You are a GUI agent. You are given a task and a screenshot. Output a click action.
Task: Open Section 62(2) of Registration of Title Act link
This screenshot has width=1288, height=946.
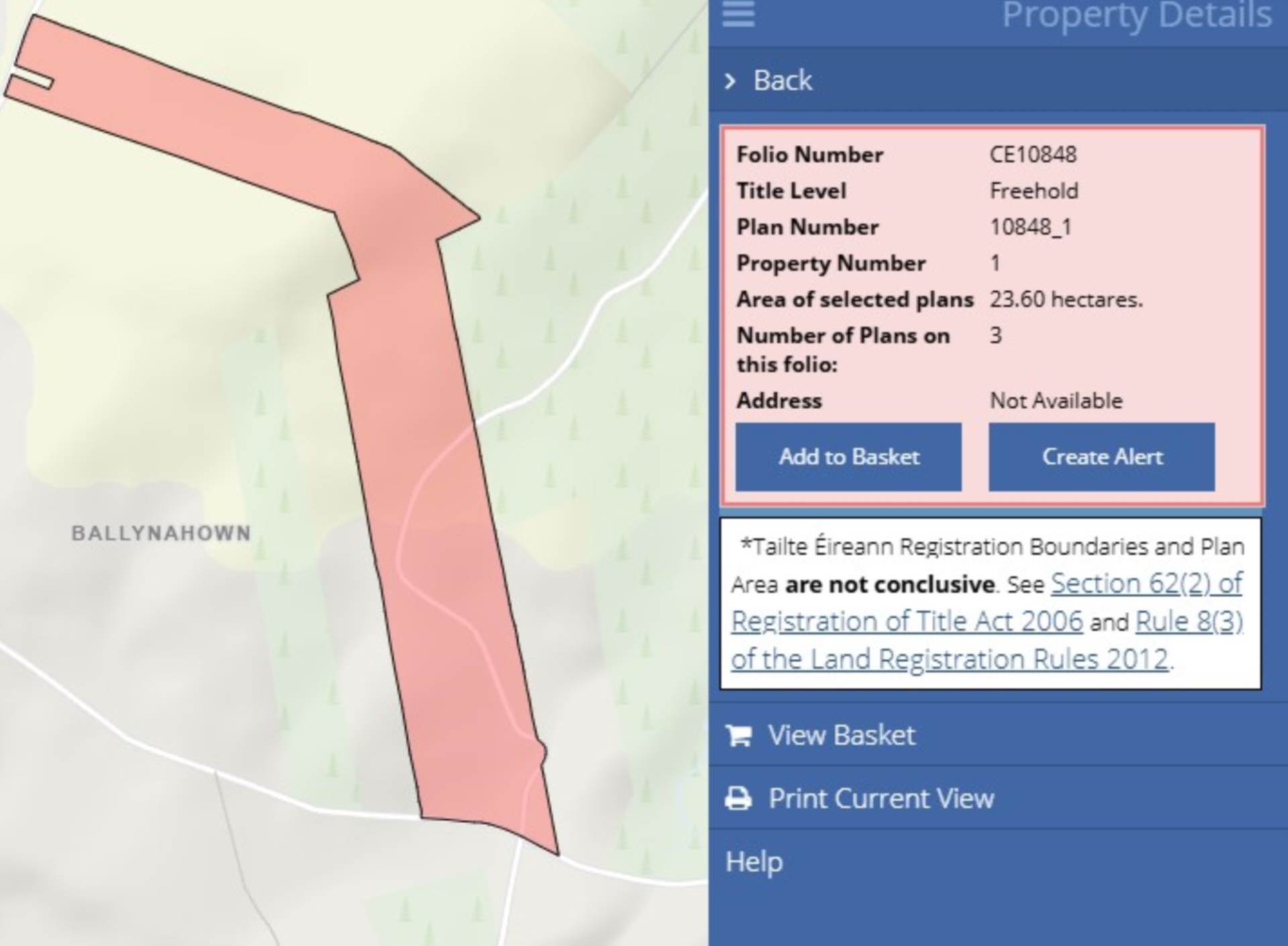click(986, 602)
